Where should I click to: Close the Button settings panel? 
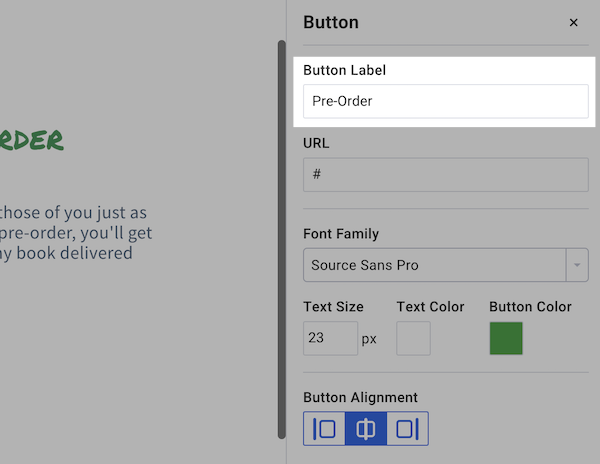(x=573, y=22)
